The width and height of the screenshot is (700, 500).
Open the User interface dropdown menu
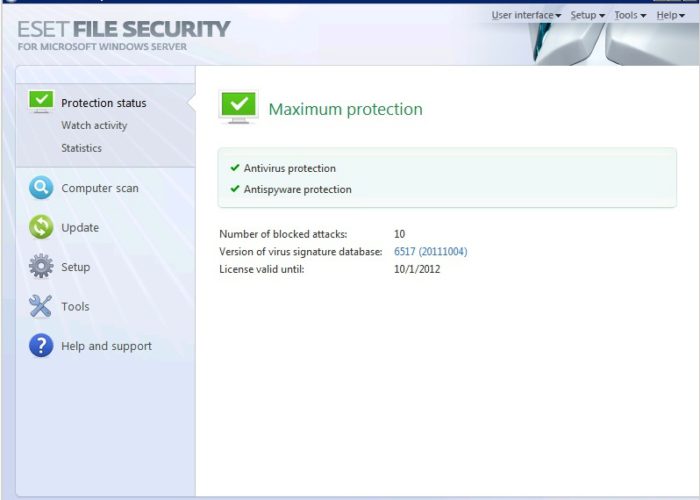(x=526, y=15)
